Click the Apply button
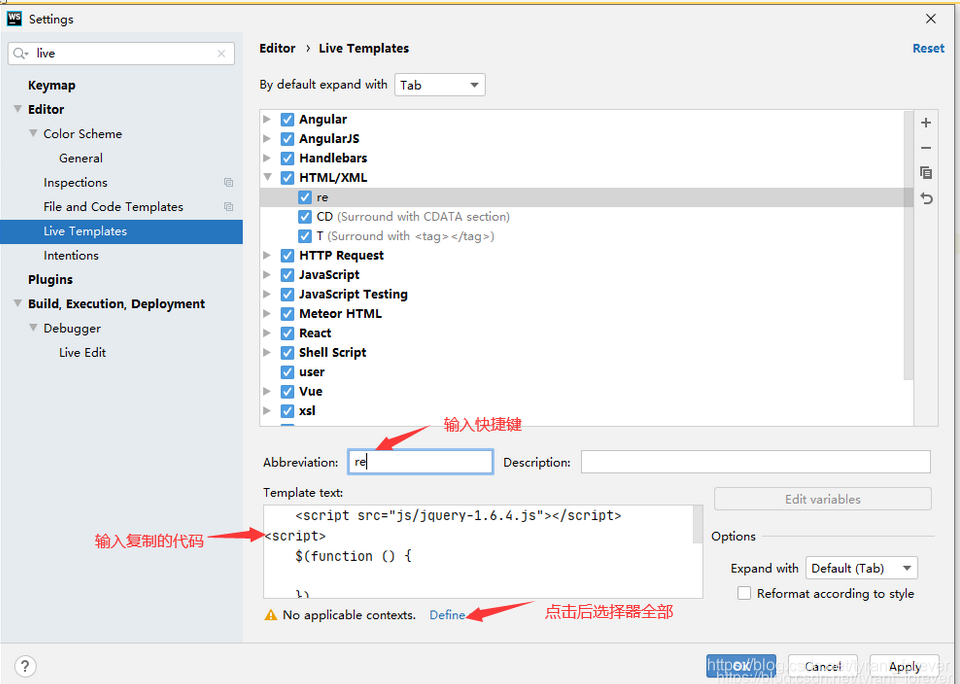 point(904,666)
